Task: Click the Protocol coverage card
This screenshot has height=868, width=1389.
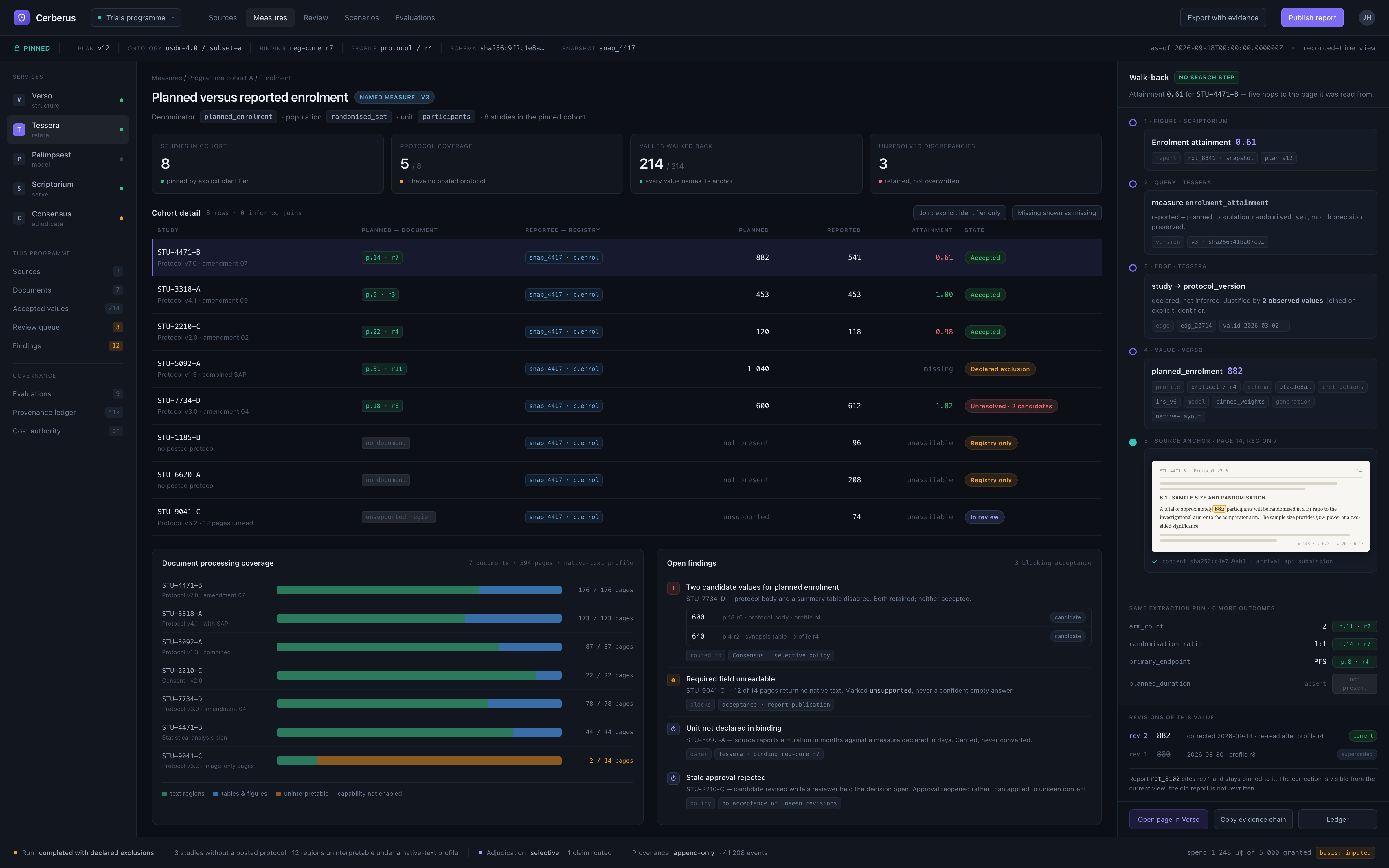Action: pos(507,163)
